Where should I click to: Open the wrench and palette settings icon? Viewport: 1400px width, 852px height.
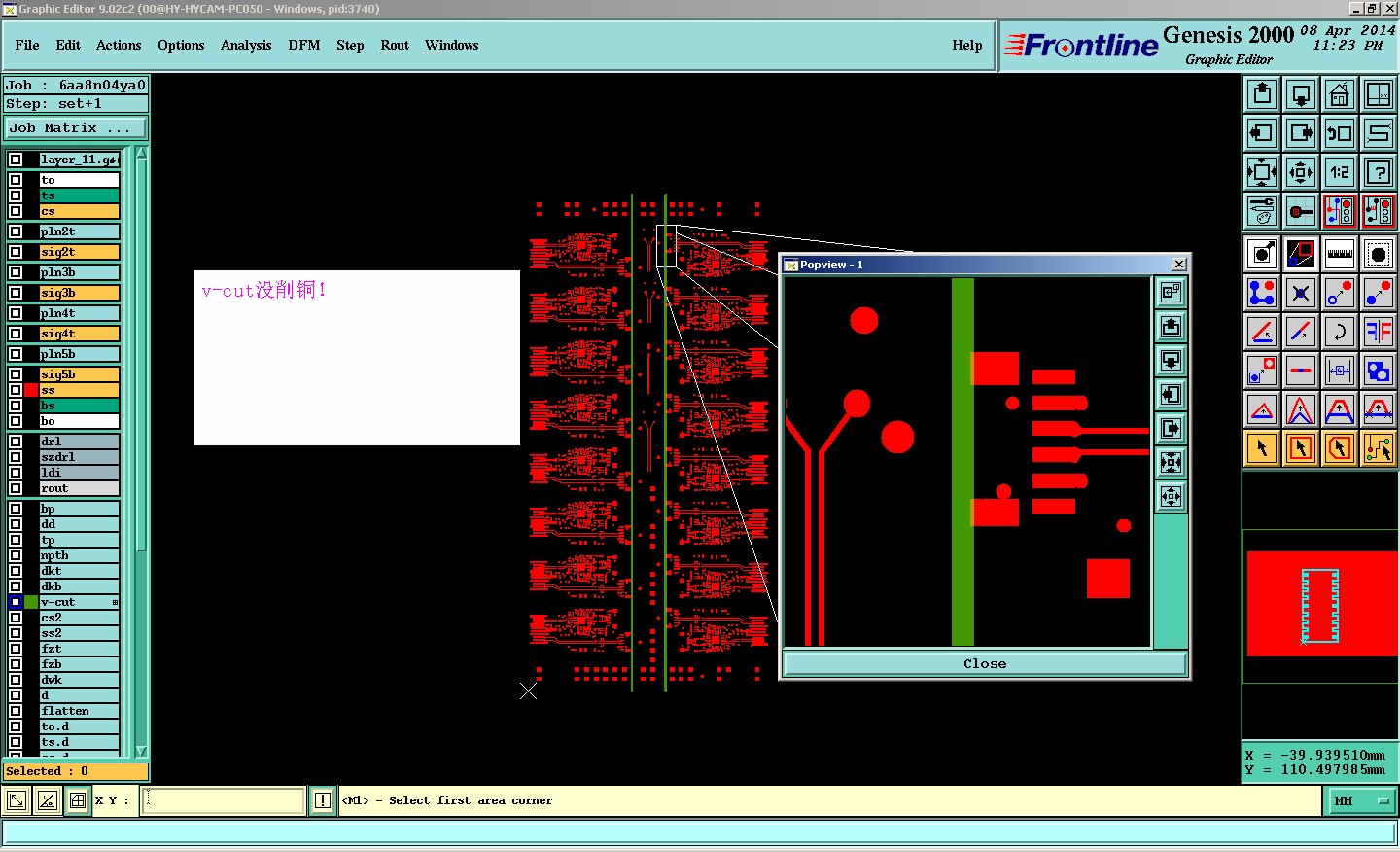1262,211
